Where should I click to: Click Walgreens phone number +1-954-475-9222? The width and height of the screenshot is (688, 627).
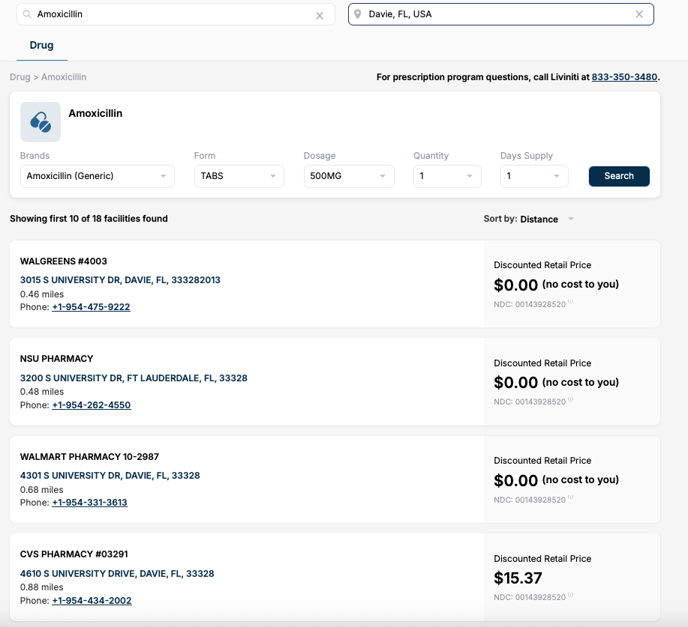pyautogui.click(x=91, y=307)
